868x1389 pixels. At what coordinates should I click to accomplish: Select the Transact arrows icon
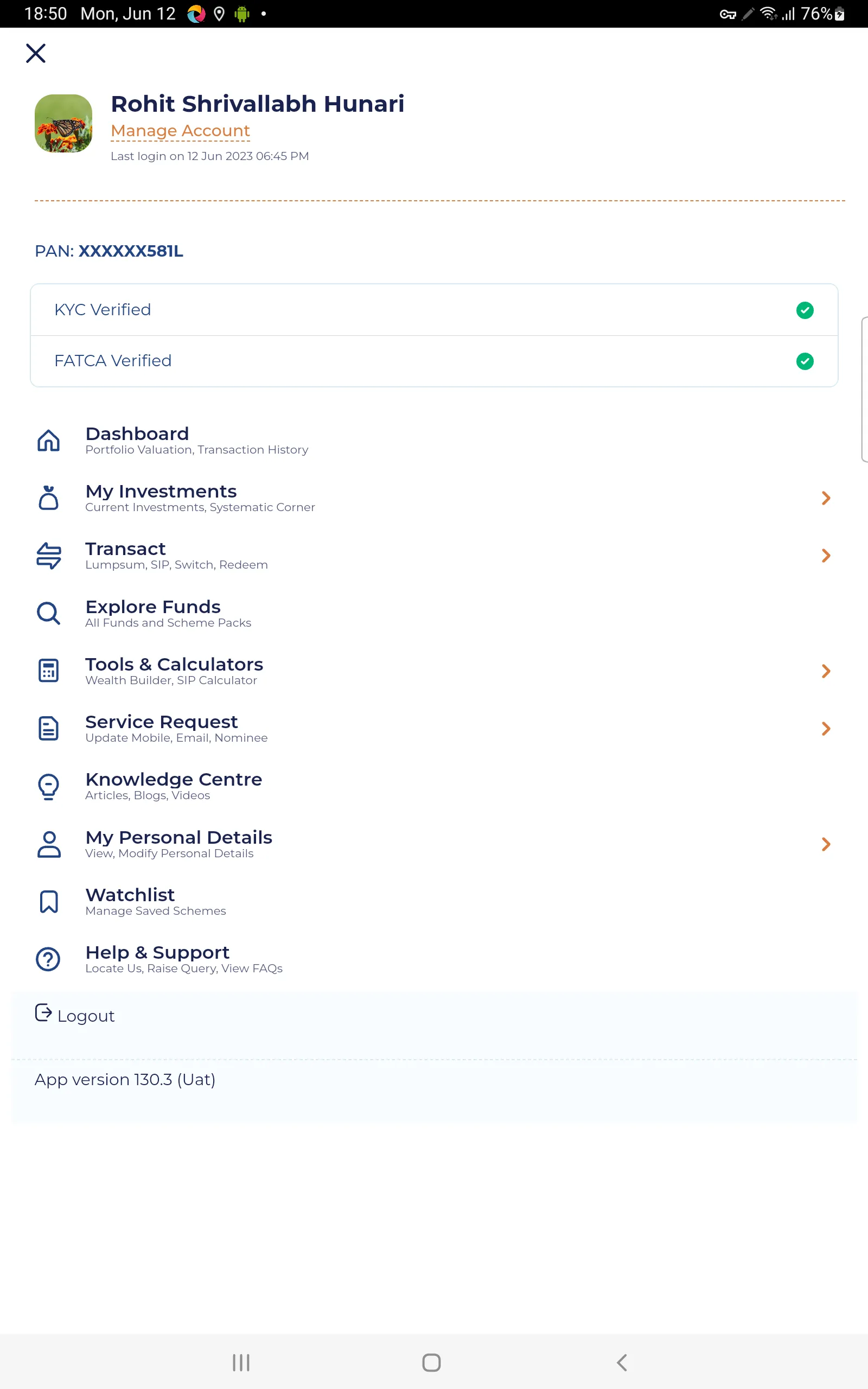(48, 556)
